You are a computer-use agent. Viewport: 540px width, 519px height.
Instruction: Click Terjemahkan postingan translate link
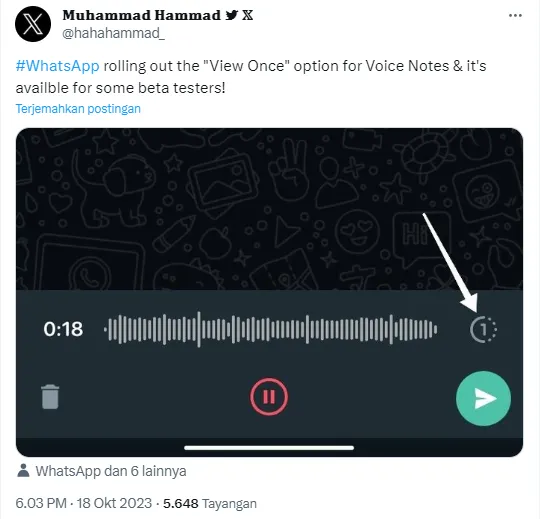[x=78, y=108]
